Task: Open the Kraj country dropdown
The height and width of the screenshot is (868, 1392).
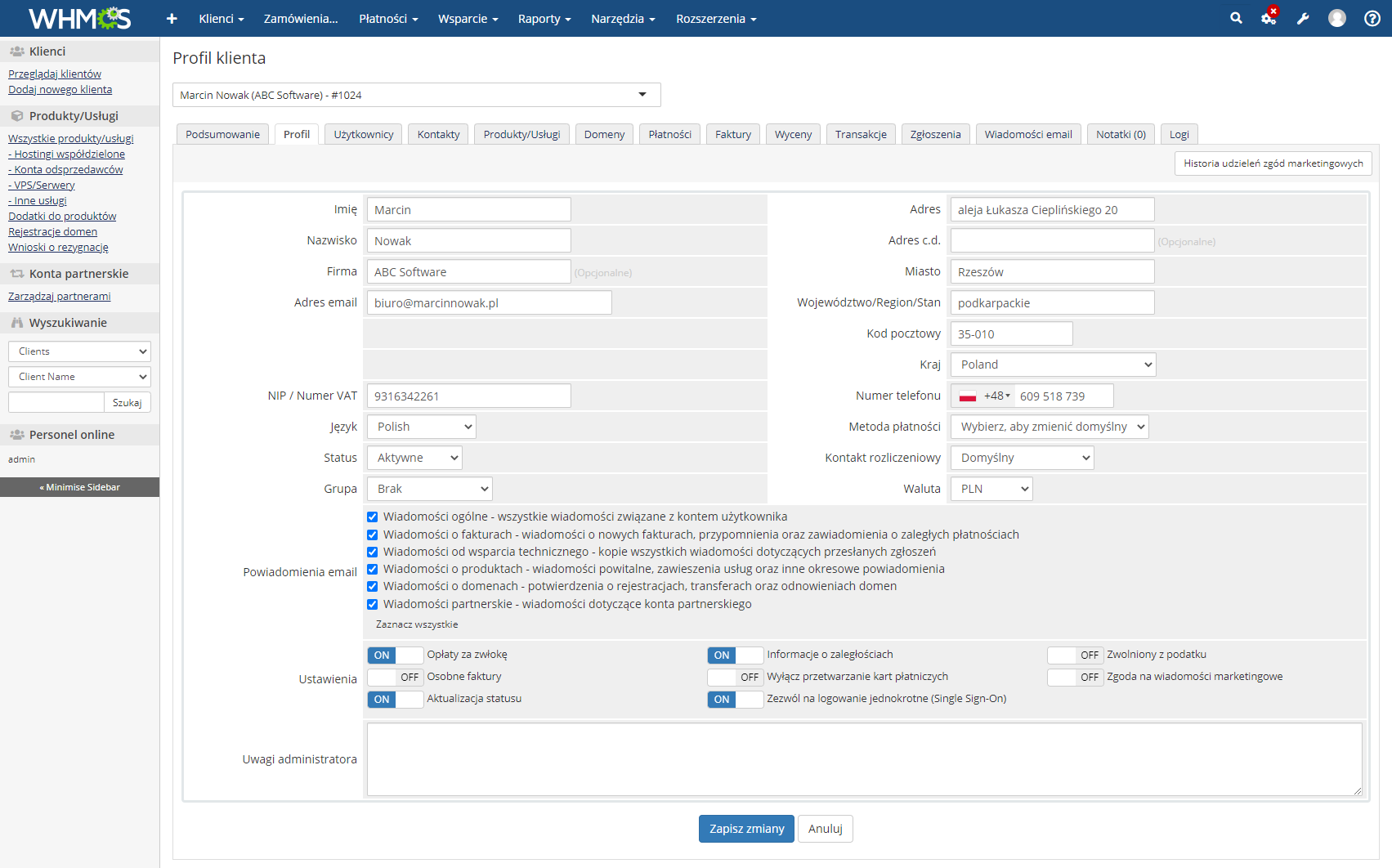Action: (1052, 364)
